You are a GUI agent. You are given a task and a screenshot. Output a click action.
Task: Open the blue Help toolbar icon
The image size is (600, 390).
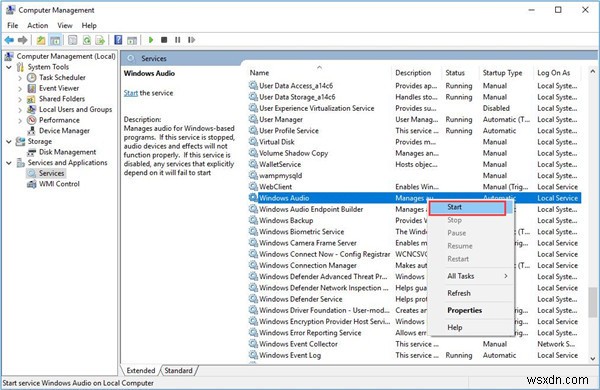pyautogui.click(x=118, y=40)
